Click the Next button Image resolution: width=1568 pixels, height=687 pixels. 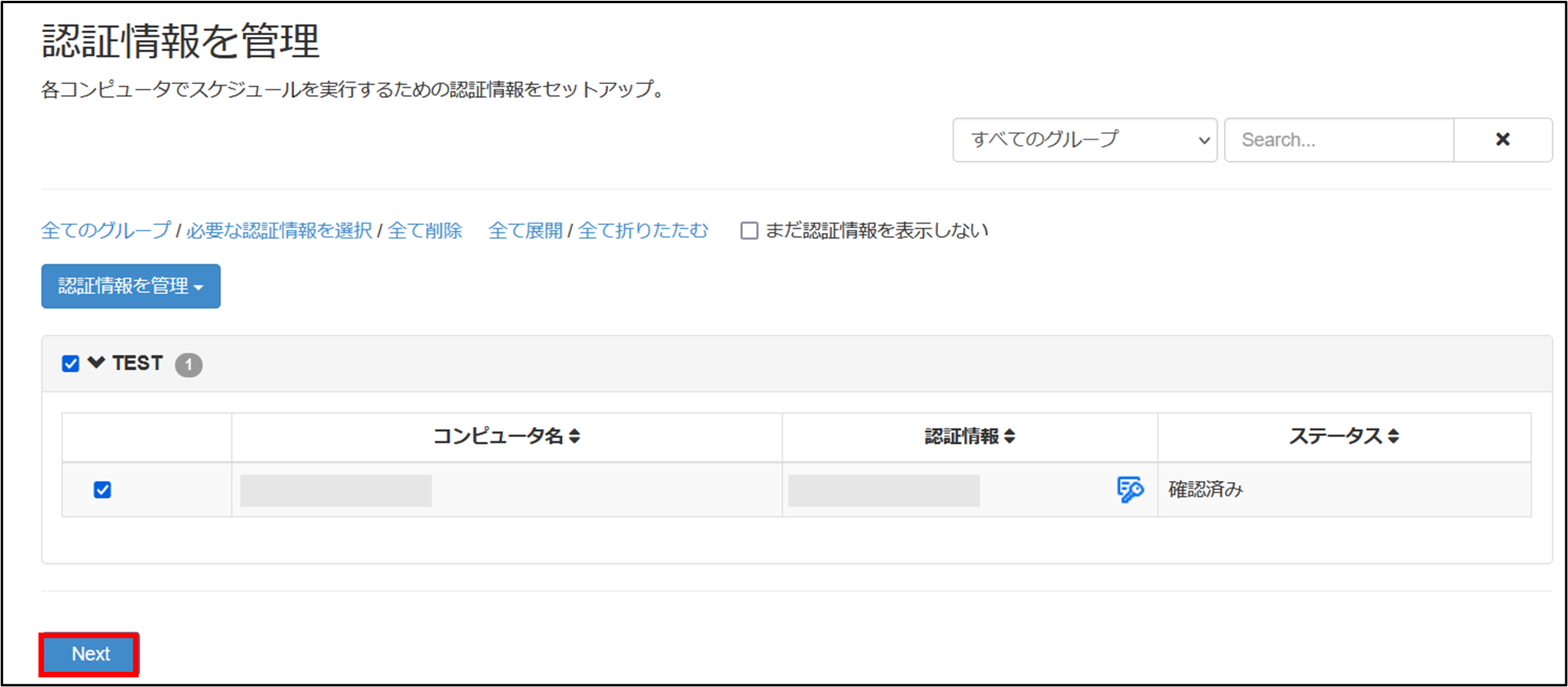point(90,654)
